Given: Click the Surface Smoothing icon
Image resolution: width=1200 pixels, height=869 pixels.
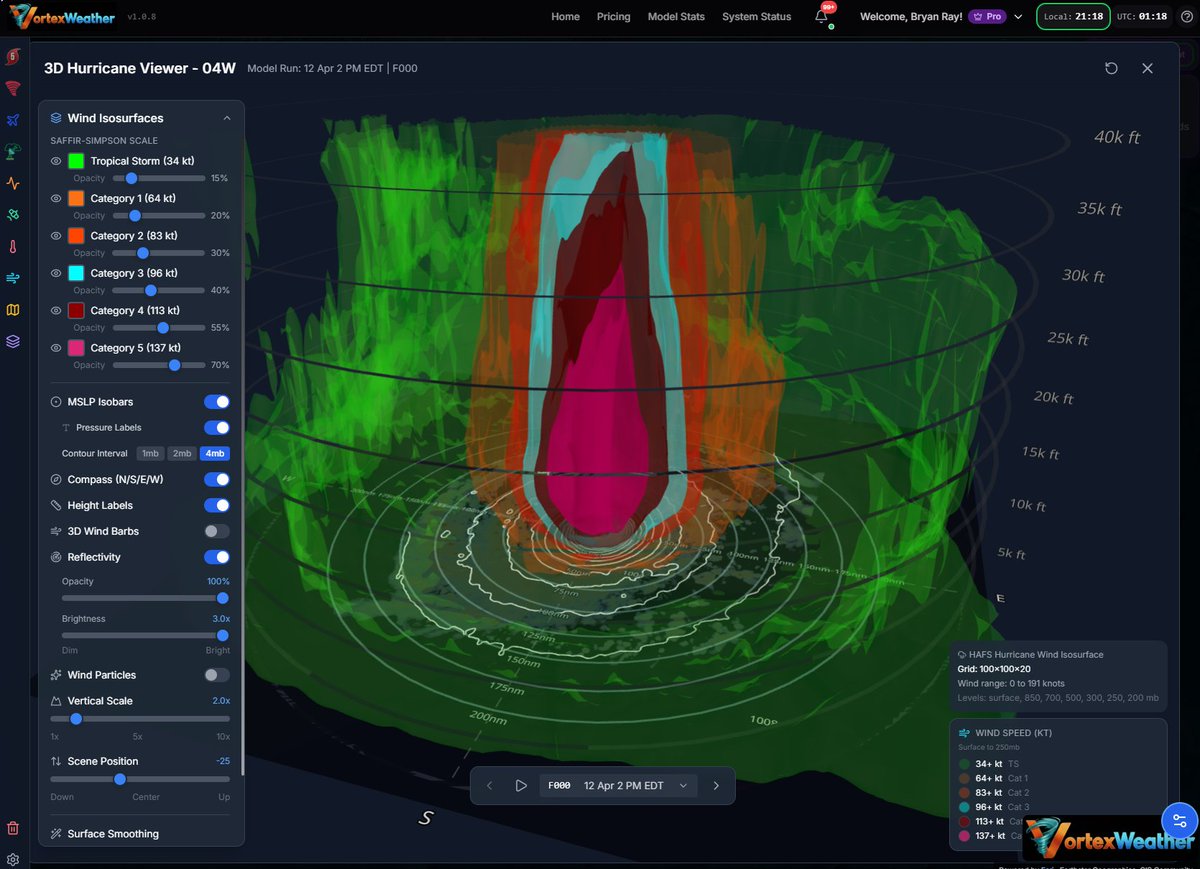Looking at the screenshot, I should [x=57, y=834].
